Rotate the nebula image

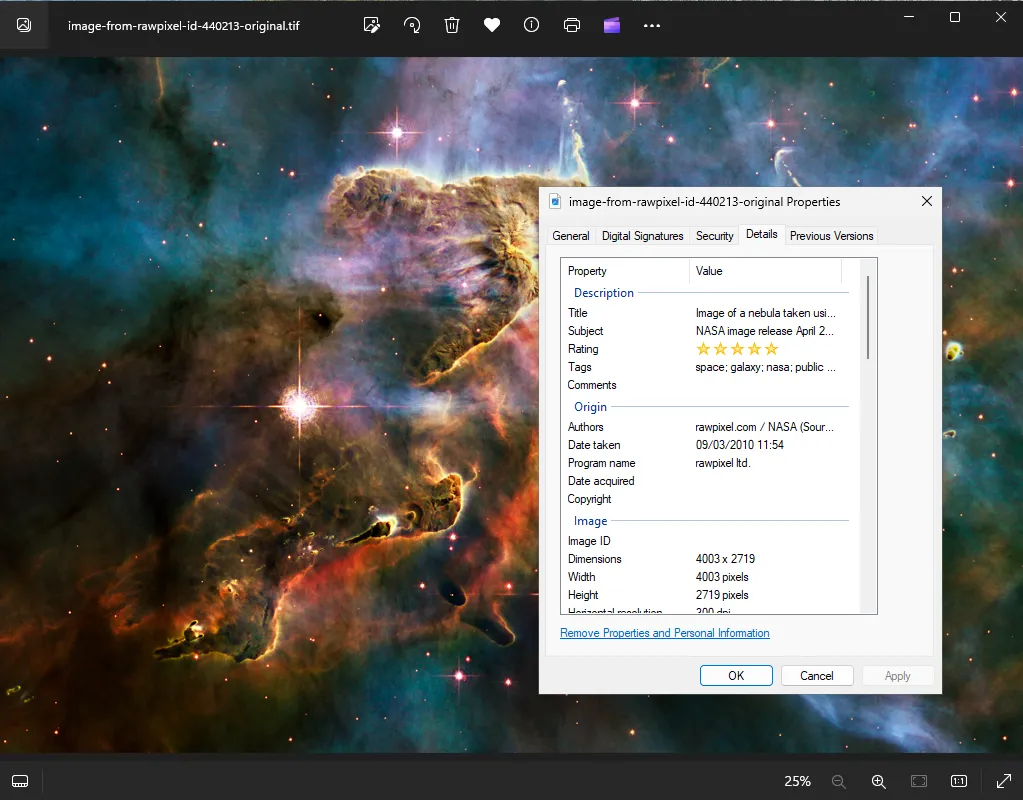tap(411, 25)
